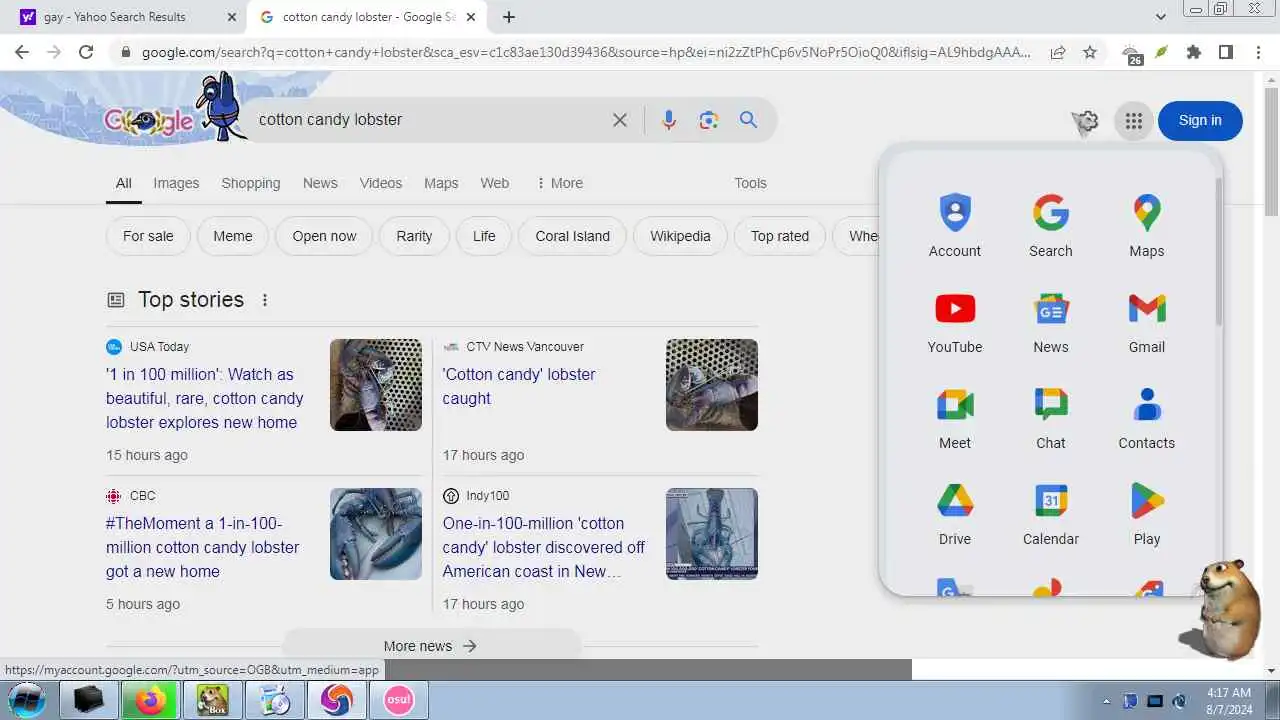
Task: Open News from the Google apps grid
Action: coord(1050,323)
